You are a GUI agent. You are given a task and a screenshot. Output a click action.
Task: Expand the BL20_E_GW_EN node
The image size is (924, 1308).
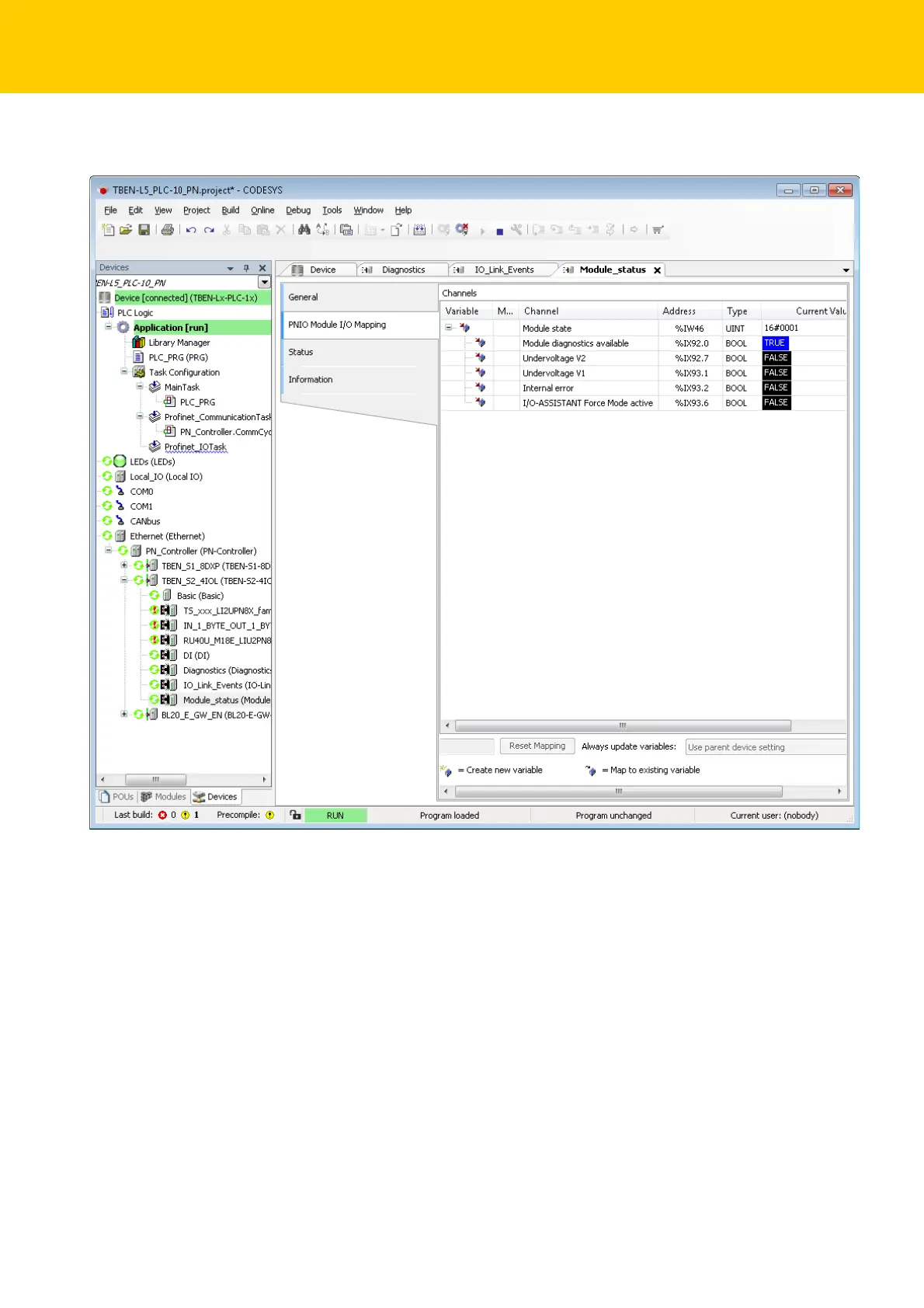[x=124, y=715]
